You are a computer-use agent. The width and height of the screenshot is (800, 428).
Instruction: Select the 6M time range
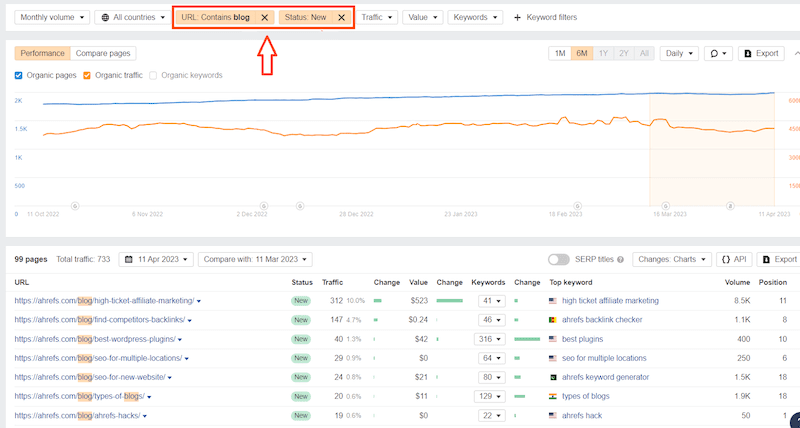click(x=582, y=54)
